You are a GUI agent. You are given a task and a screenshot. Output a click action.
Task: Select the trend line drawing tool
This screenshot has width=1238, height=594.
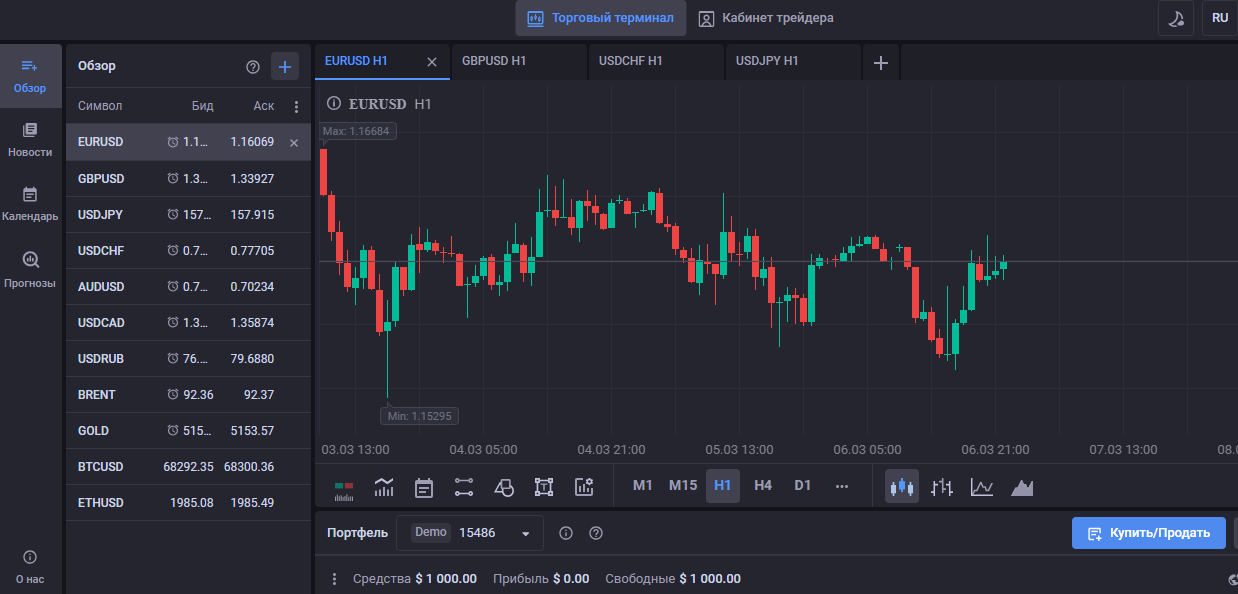point(464,487)
